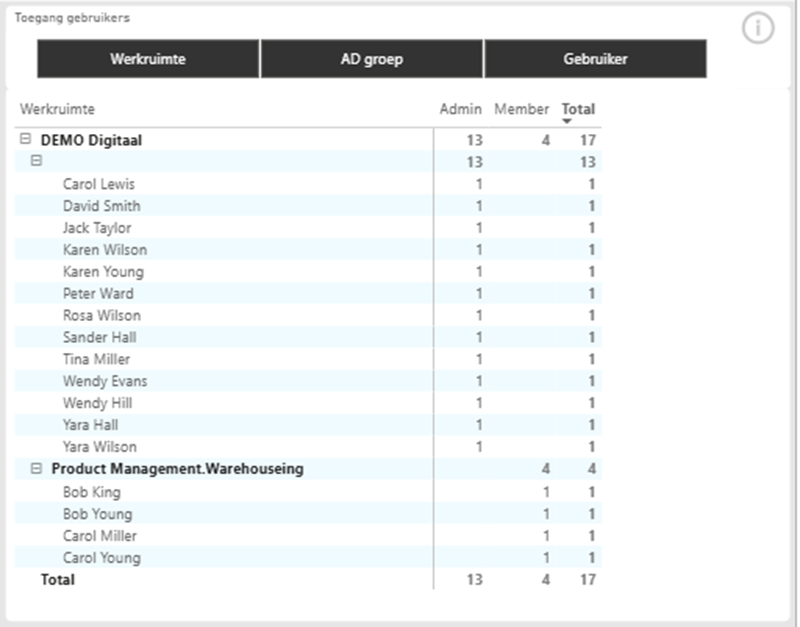Select Bob King under Product Management
The image size is (800, 627).
point(91,492)
